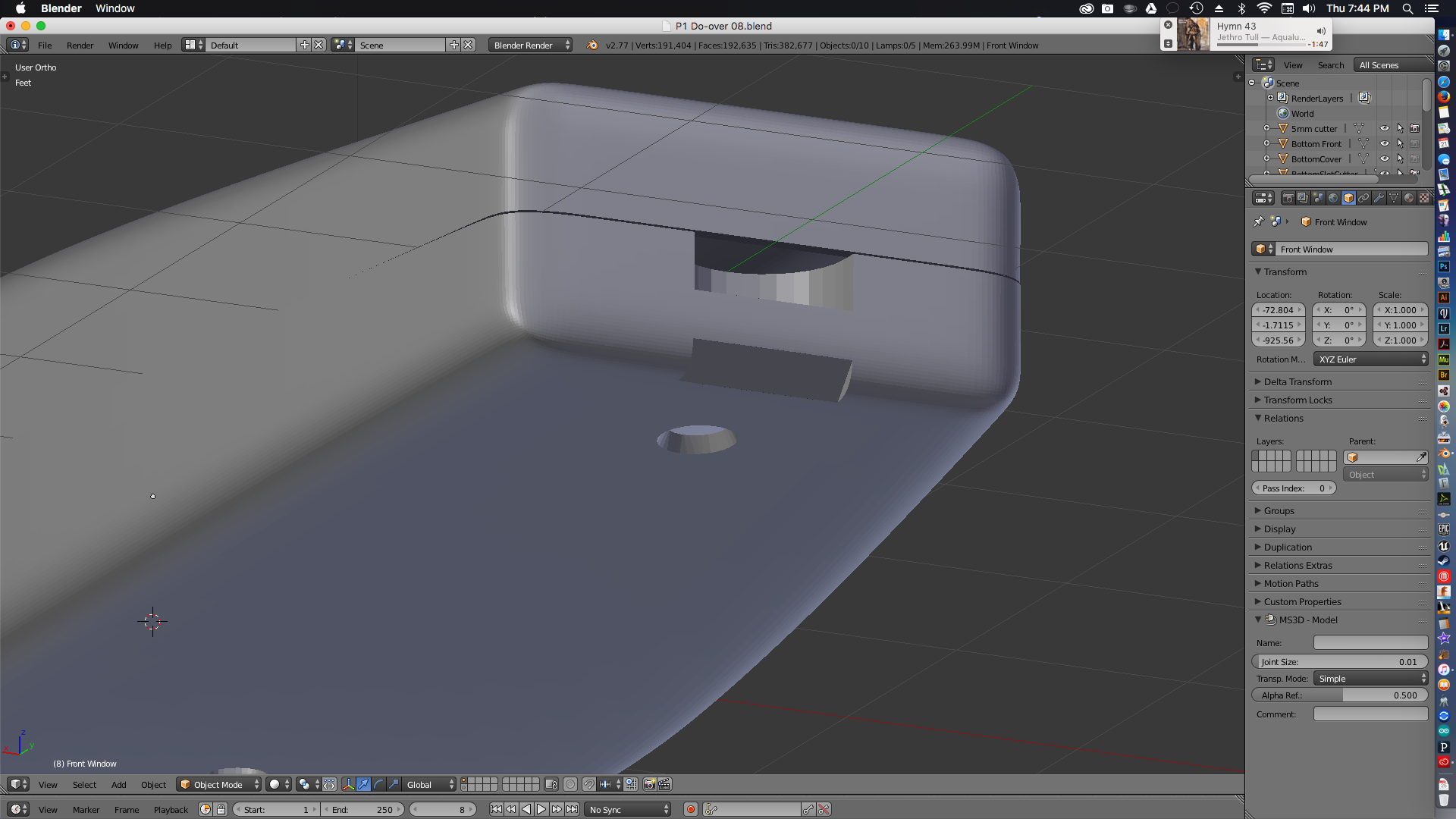Open the Blender Render engine dropdown
The image size is (1456, 819).
(530, 45)
